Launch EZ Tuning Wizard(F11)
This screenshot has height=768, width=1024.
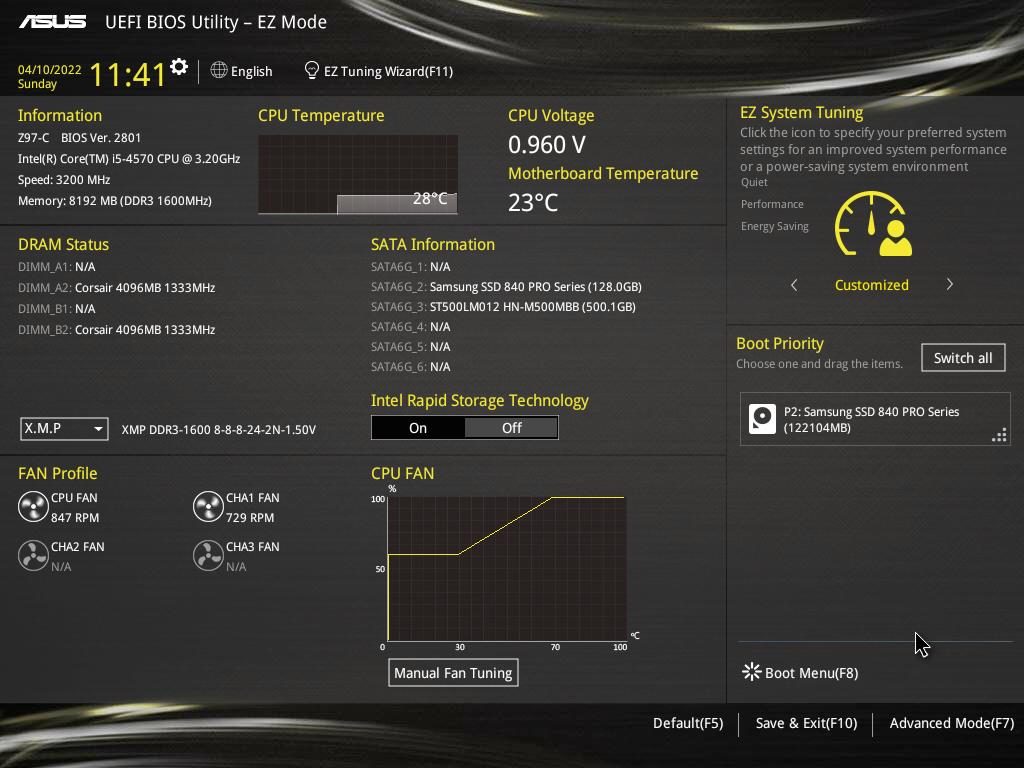[x=388, y=71]
